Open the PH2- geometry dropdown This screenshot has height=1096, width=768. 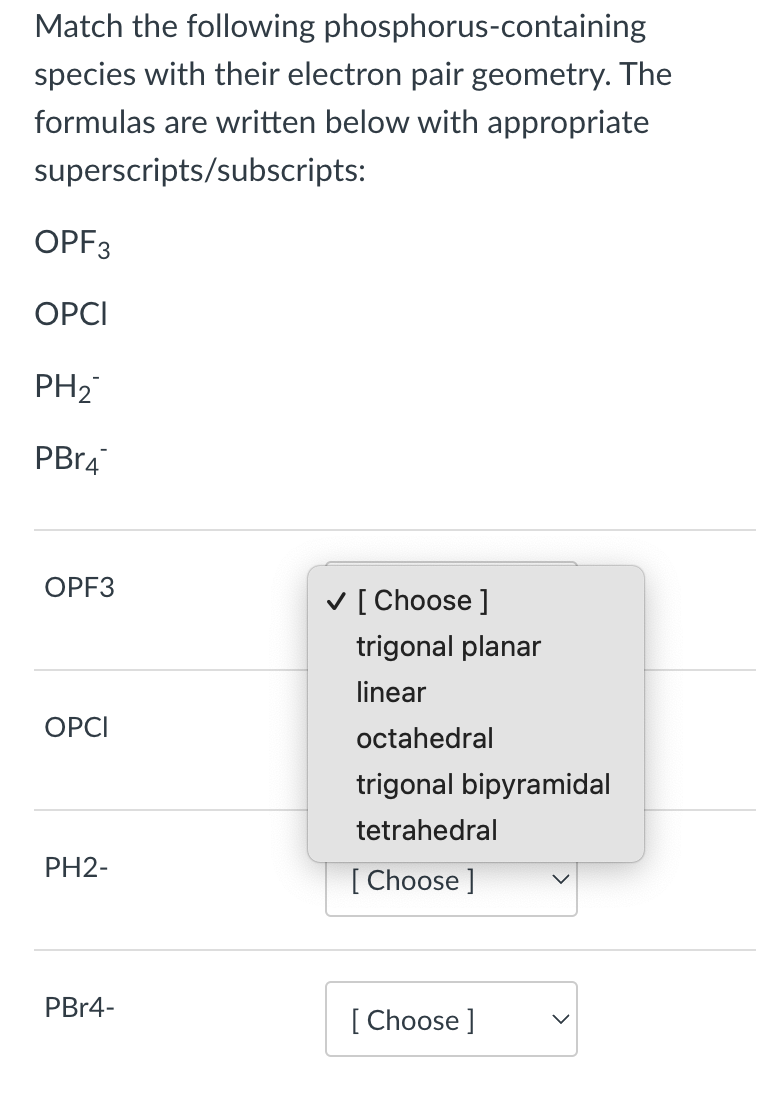[450, 881]
